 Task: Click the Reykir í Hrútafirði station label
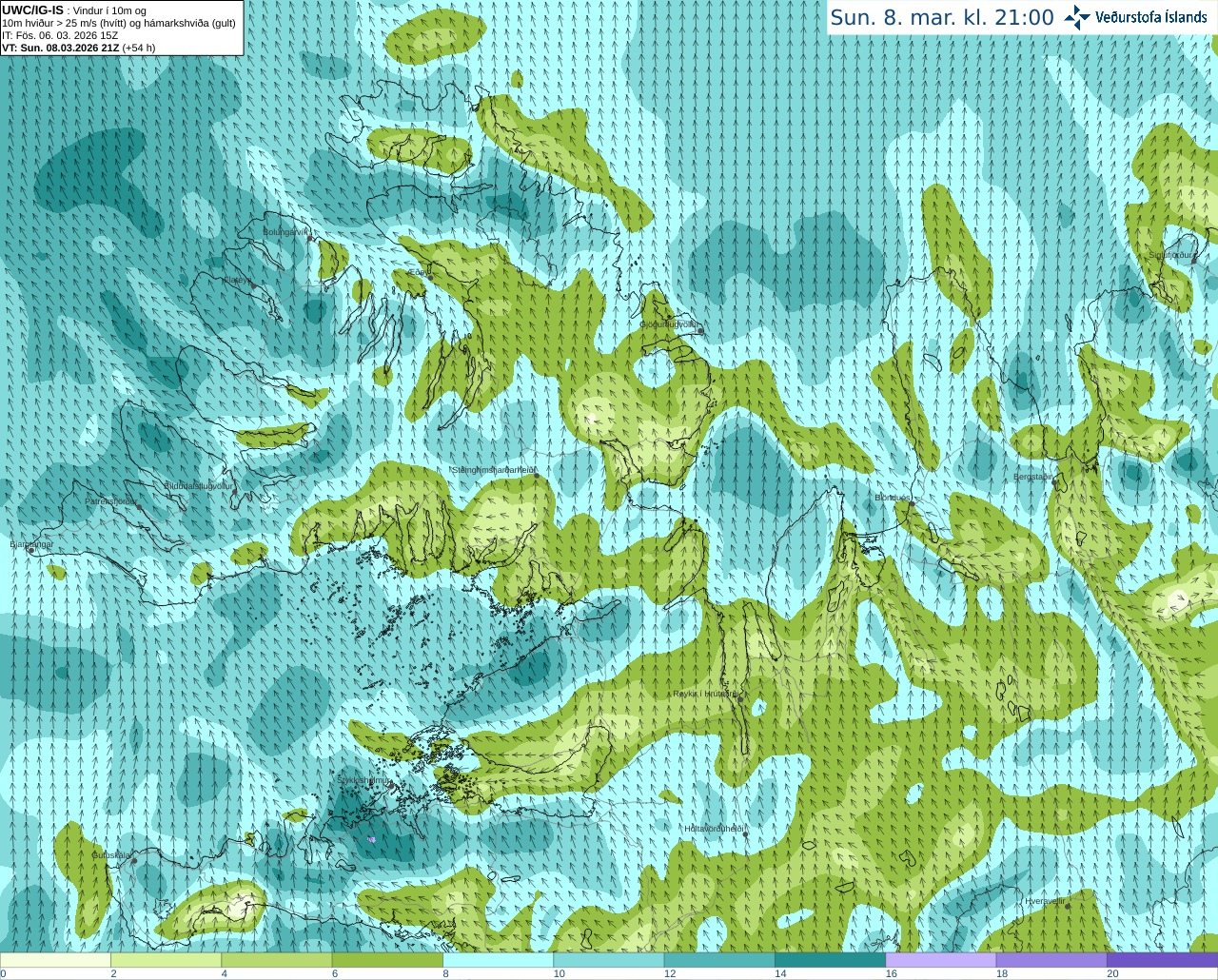coord(706,694)
